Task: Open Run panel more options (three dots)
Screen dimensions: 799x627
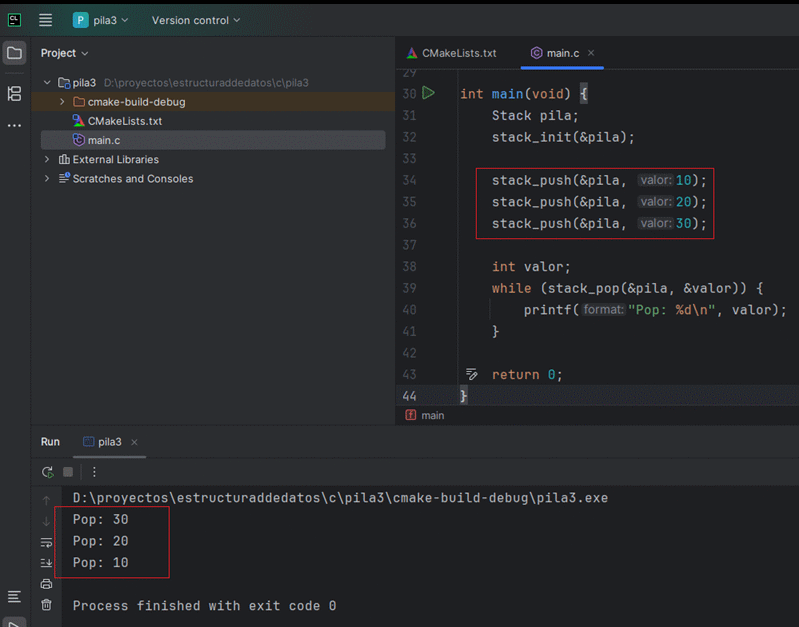Action: [94, 472]
